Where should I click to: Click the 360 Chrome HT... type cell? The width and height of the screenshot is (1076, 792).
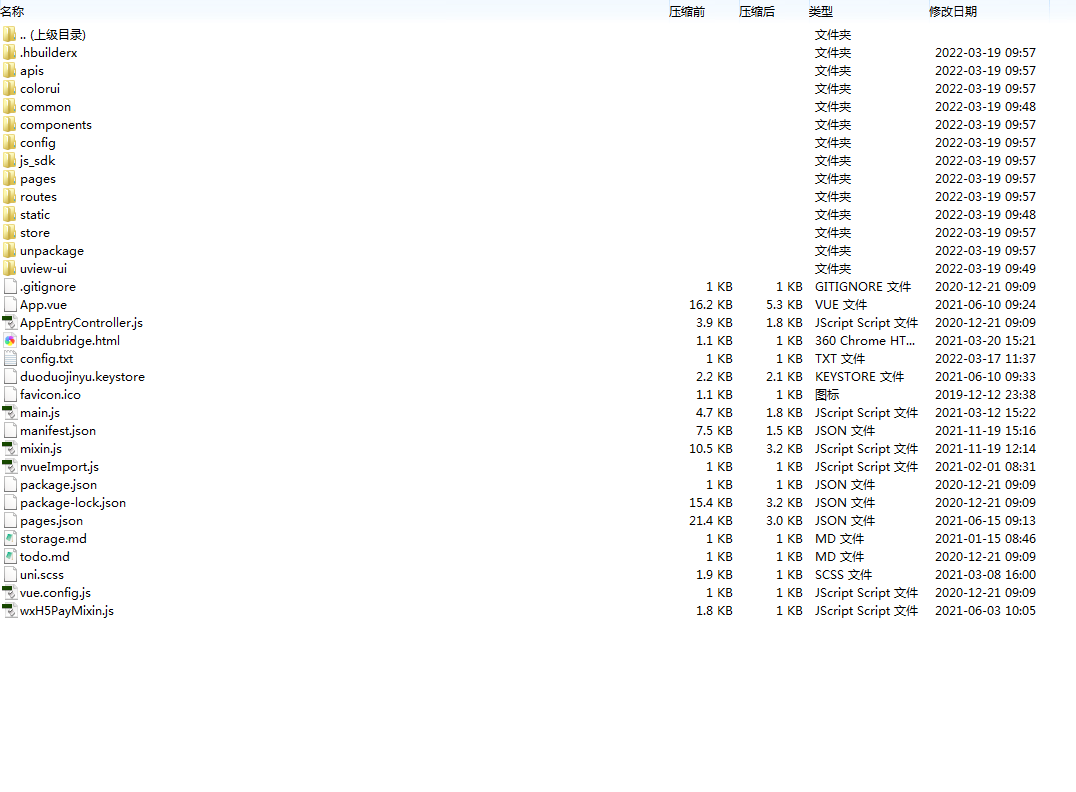pyautogui.click(x=865, y=340)
